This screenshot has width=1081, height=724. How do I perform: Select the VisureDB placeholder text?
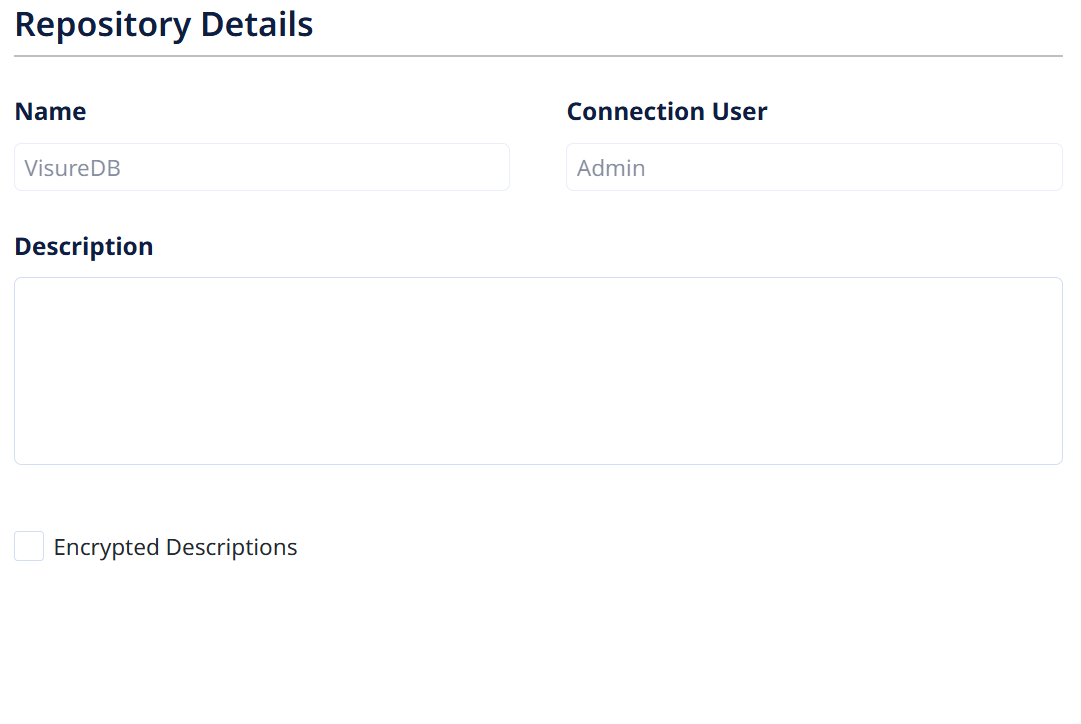pyautogui.click(x=72, y=168)
